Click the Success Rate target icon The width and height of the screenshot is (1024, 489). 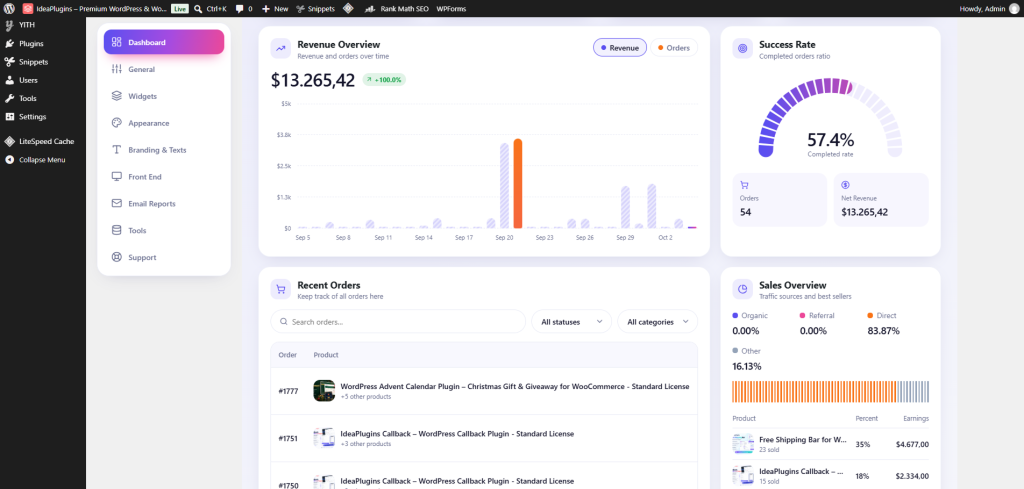(743, 48)
